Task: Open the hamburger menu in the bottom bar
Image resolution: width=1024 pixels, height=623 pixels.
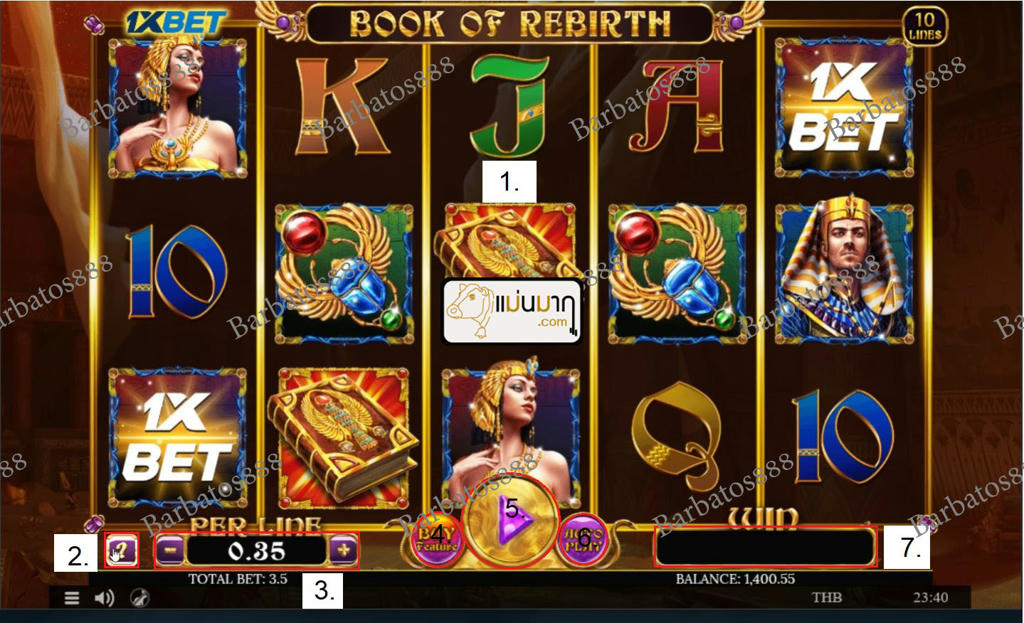Action: tap(72, 598)
